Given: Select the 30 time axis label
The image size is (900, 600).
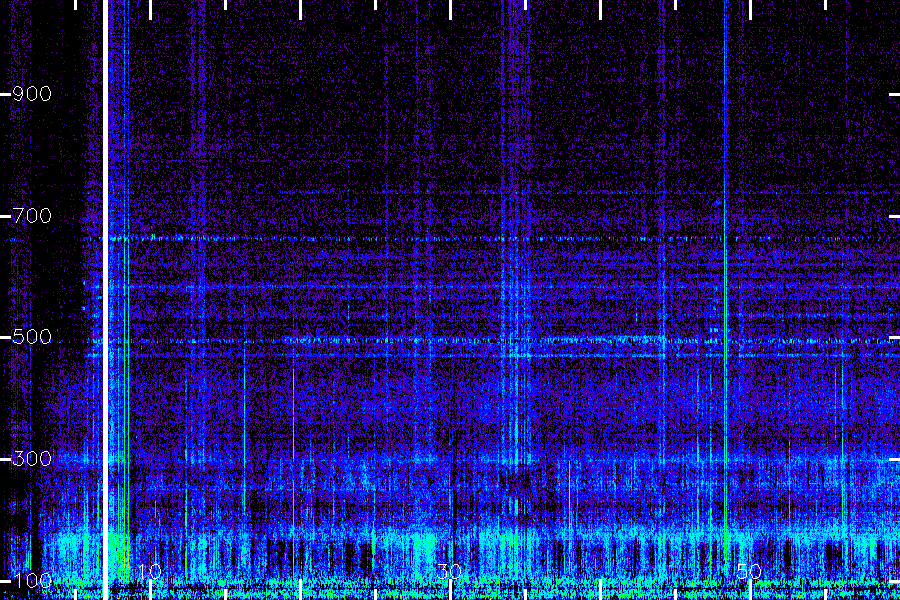Looking at the screenshot, I should point(449,571).
